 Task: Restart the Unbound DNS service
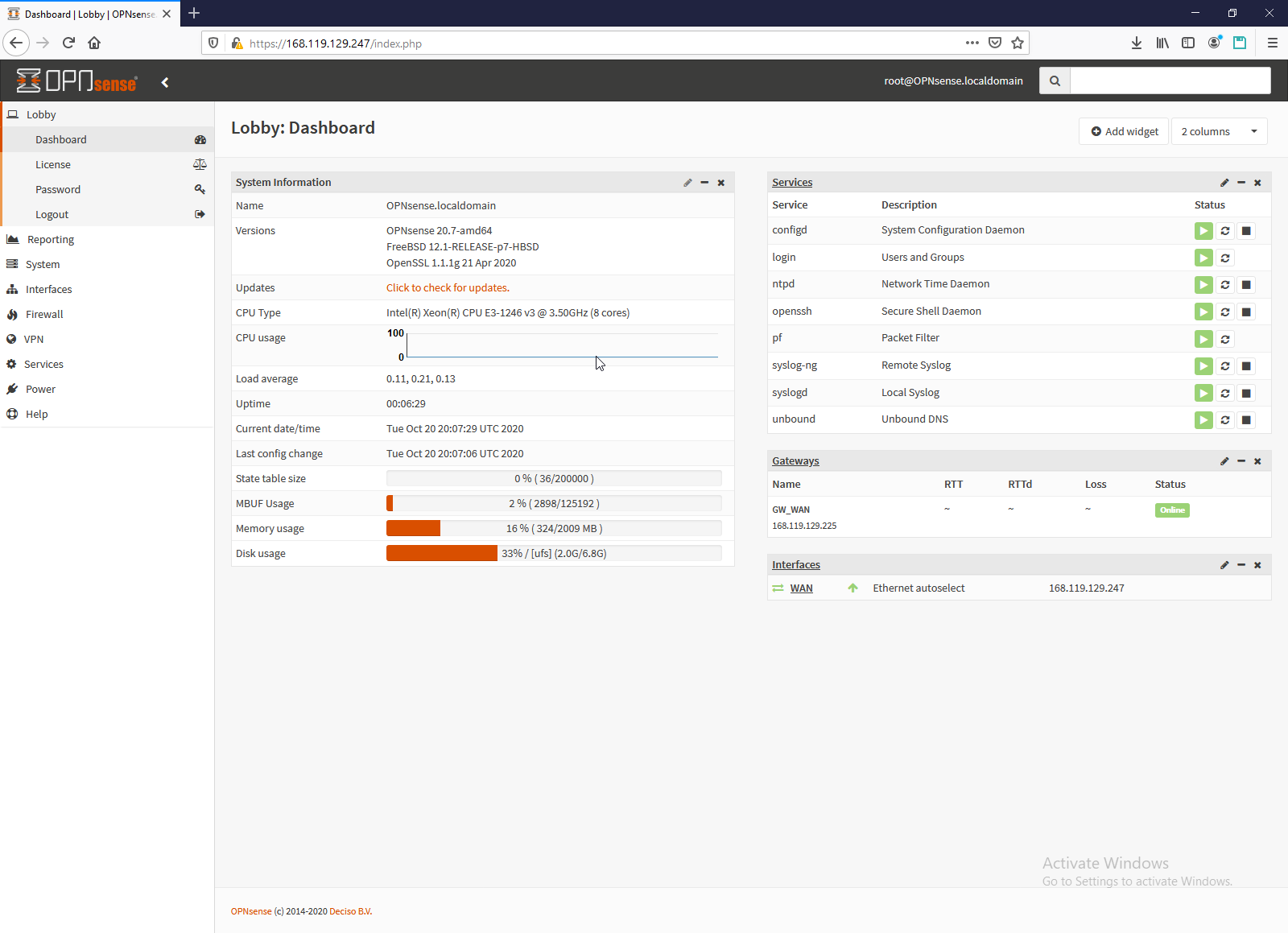(1225, 420)
